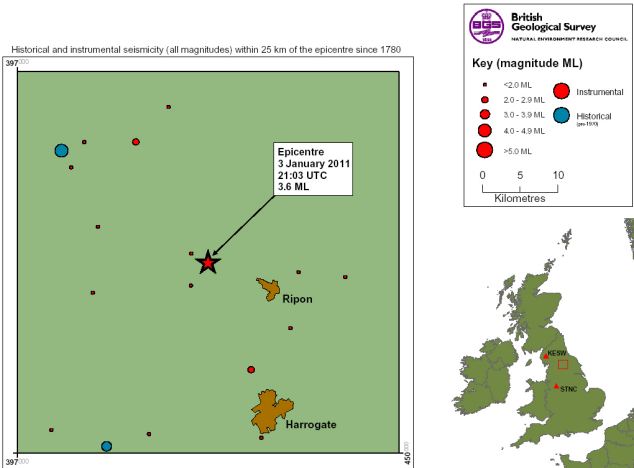Click the easternmost small red marker on map
Screen dimensions: 634x468
[345, 277]
